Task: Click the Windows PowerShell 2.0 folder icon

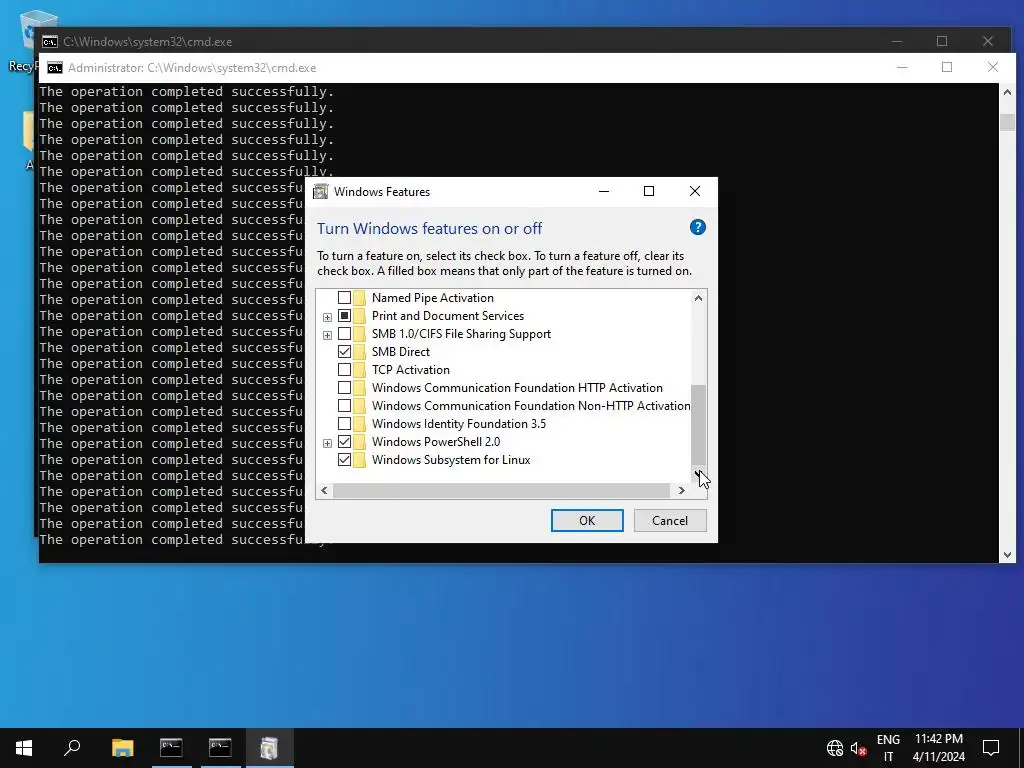Action: pos(360,442)
